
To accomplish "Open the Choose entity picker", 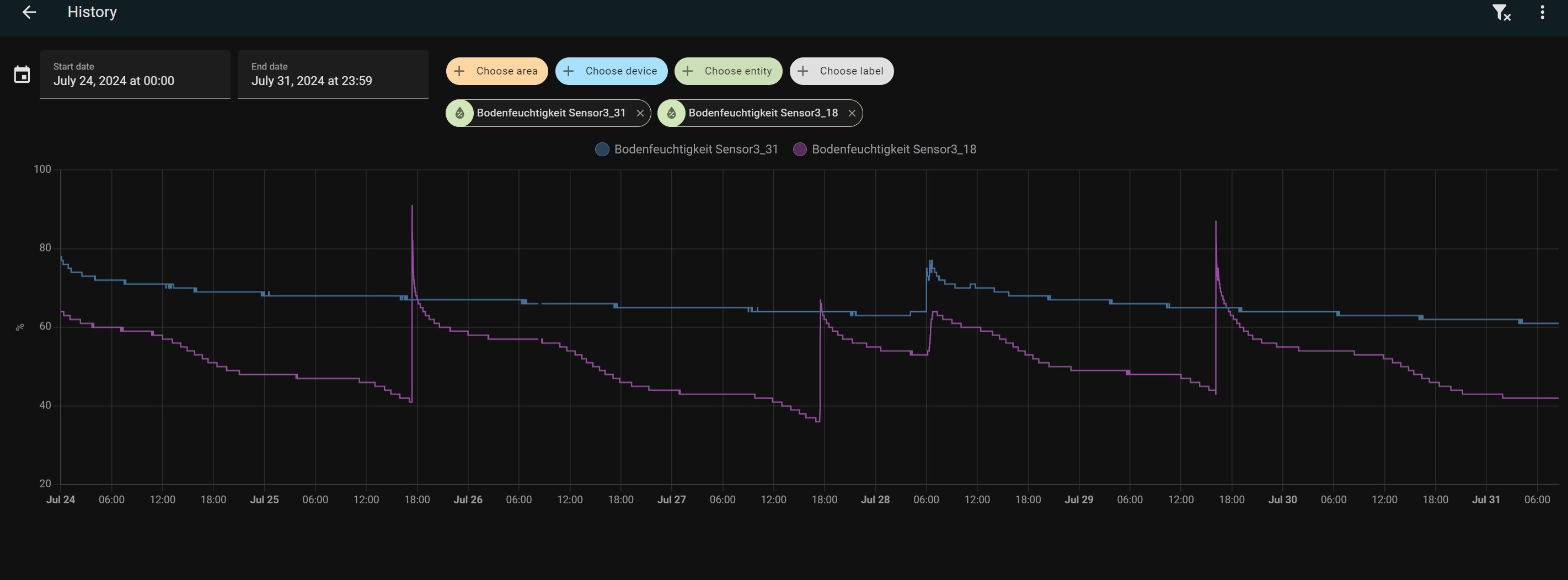I will click(x=728, y=71).
